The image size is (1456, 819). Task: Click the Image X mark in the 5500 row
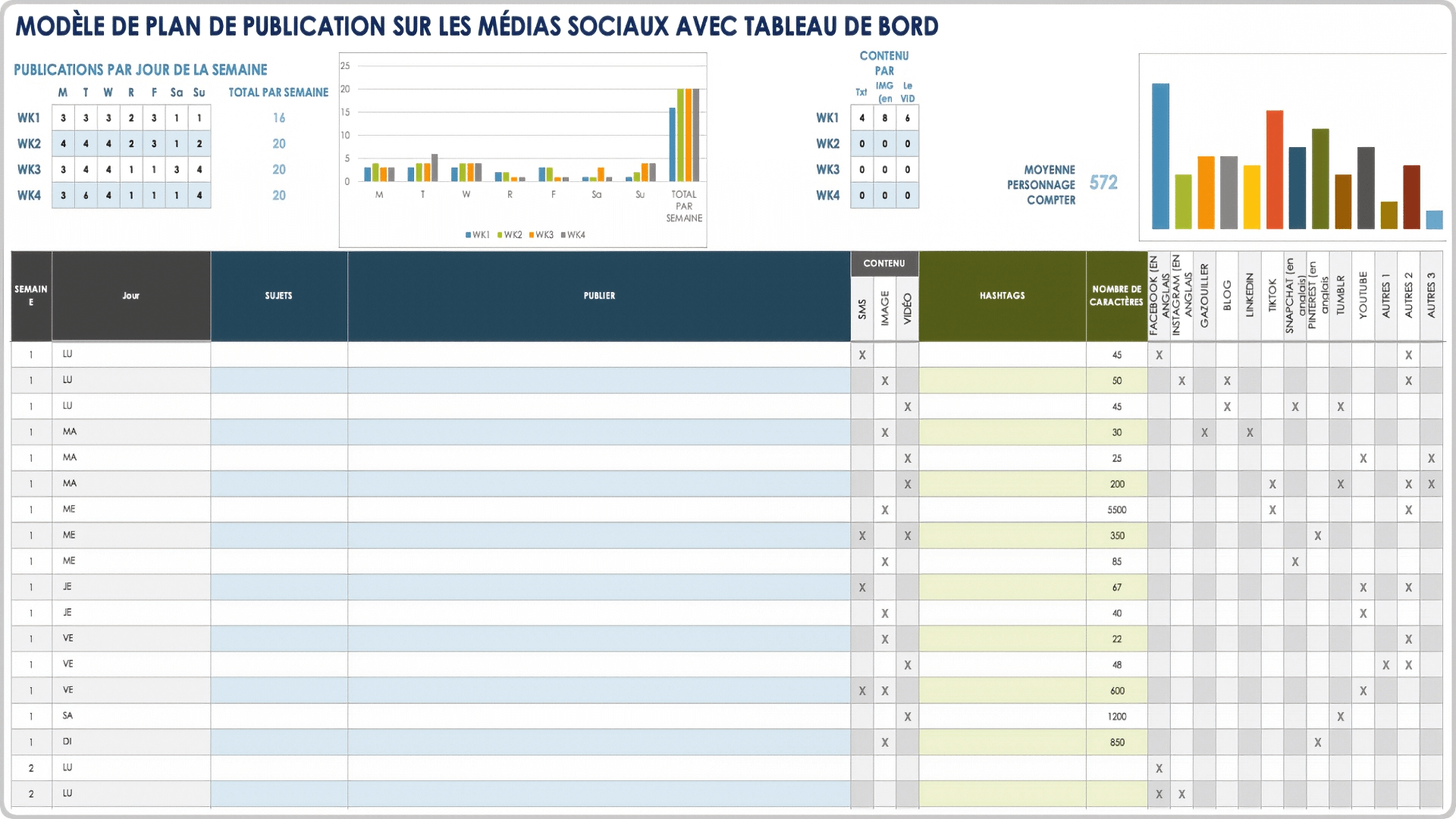[x=885, y=510]
